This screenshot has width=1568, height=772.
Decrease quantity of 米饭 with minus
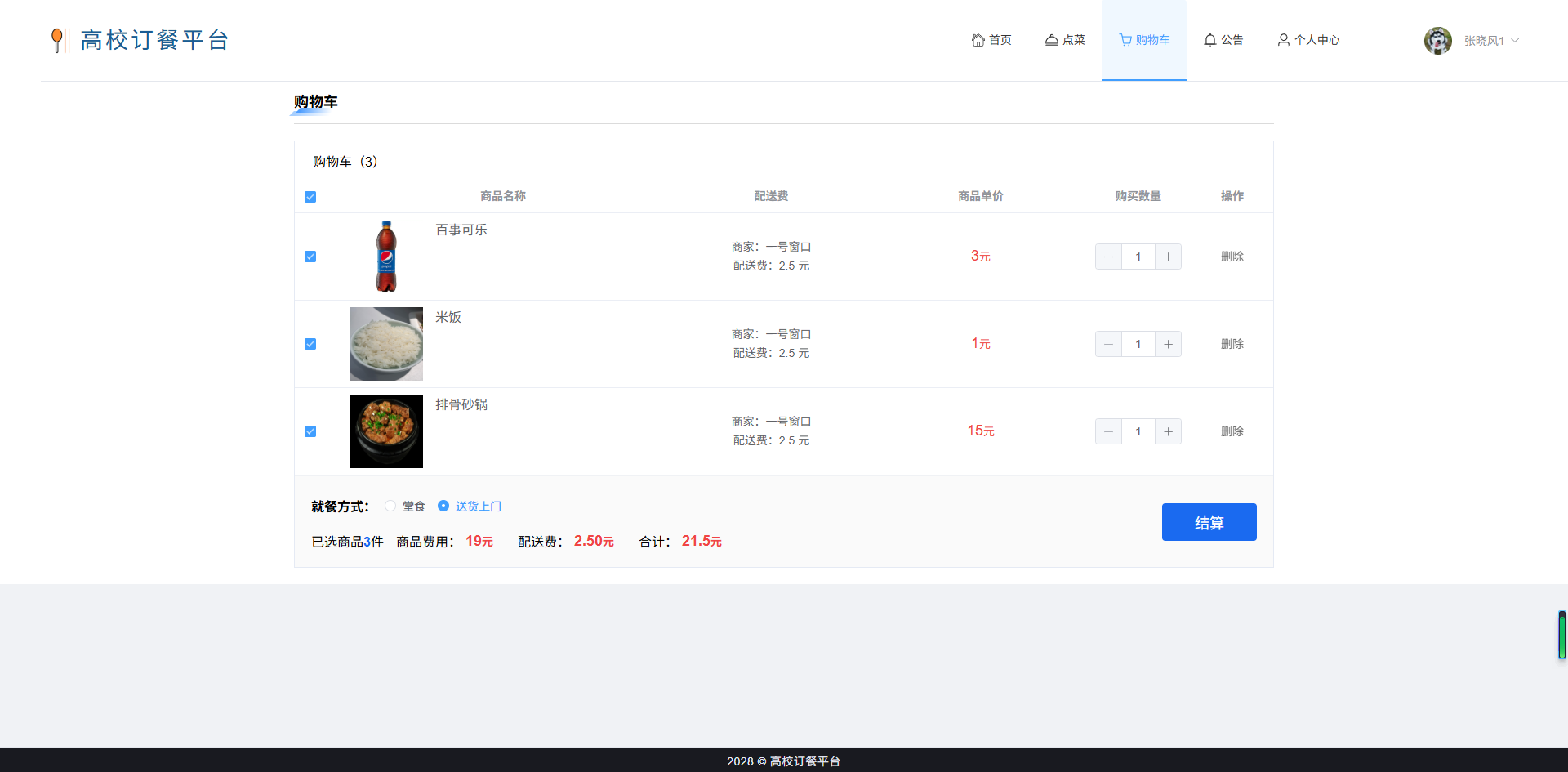click(x=1108, y=344)
